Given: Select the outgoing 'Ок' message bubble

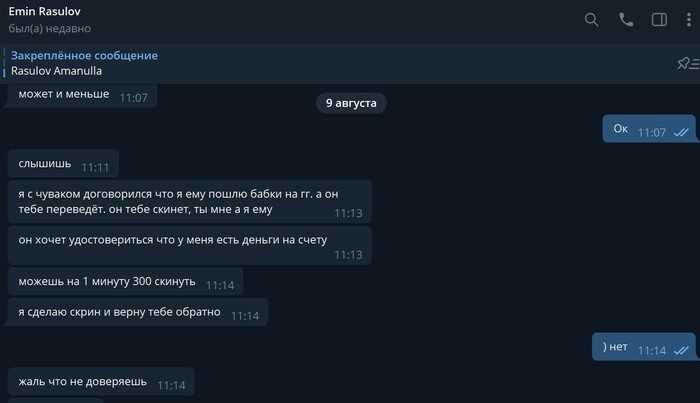Looking at the screenshot, I should pos(649,129).
